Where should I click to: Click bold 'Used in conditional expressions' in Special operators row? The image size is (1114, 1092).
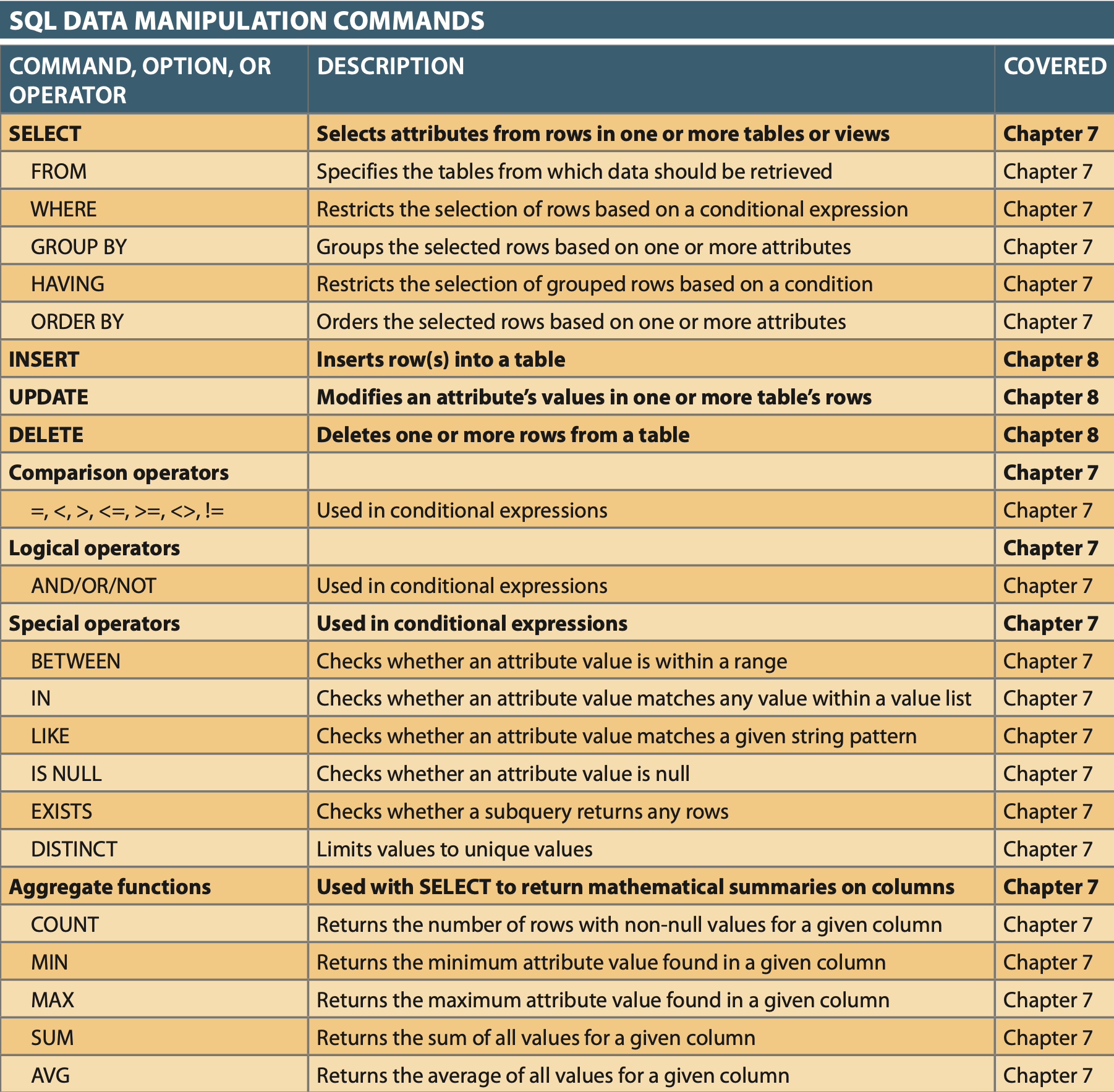point(472,623)
